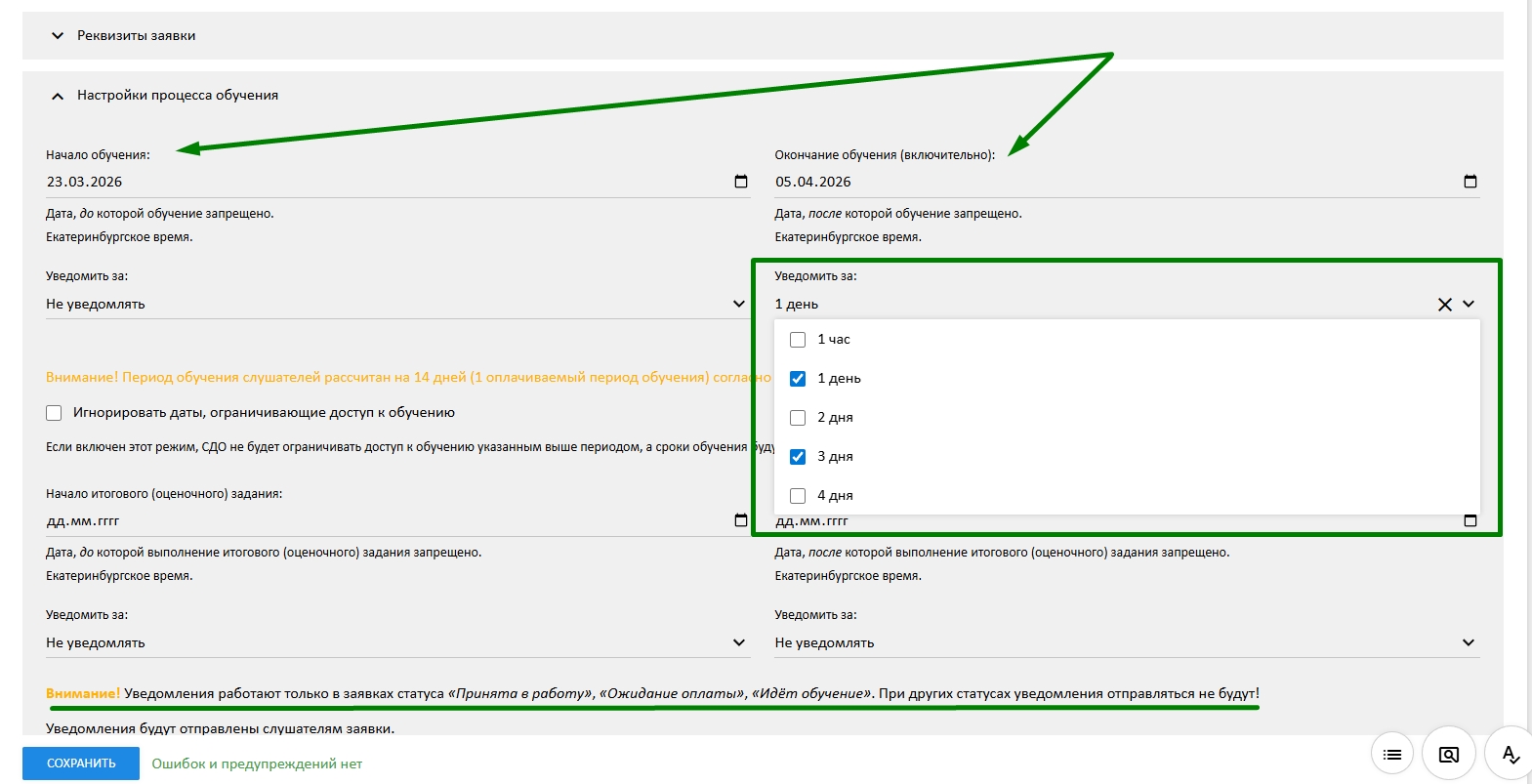Click the page search preview icon
The image size is (1532, 784).
[x=1448, y=755]
